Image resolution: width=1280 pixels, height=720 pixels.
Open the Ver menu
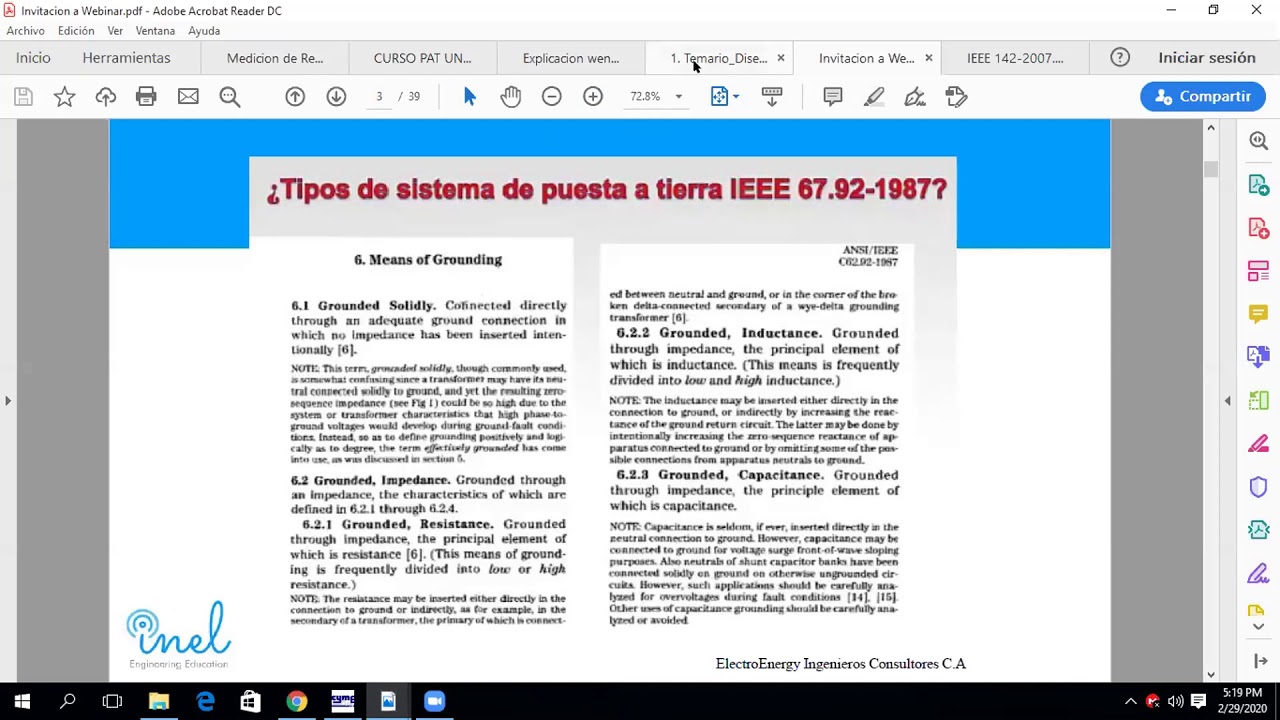115,31
